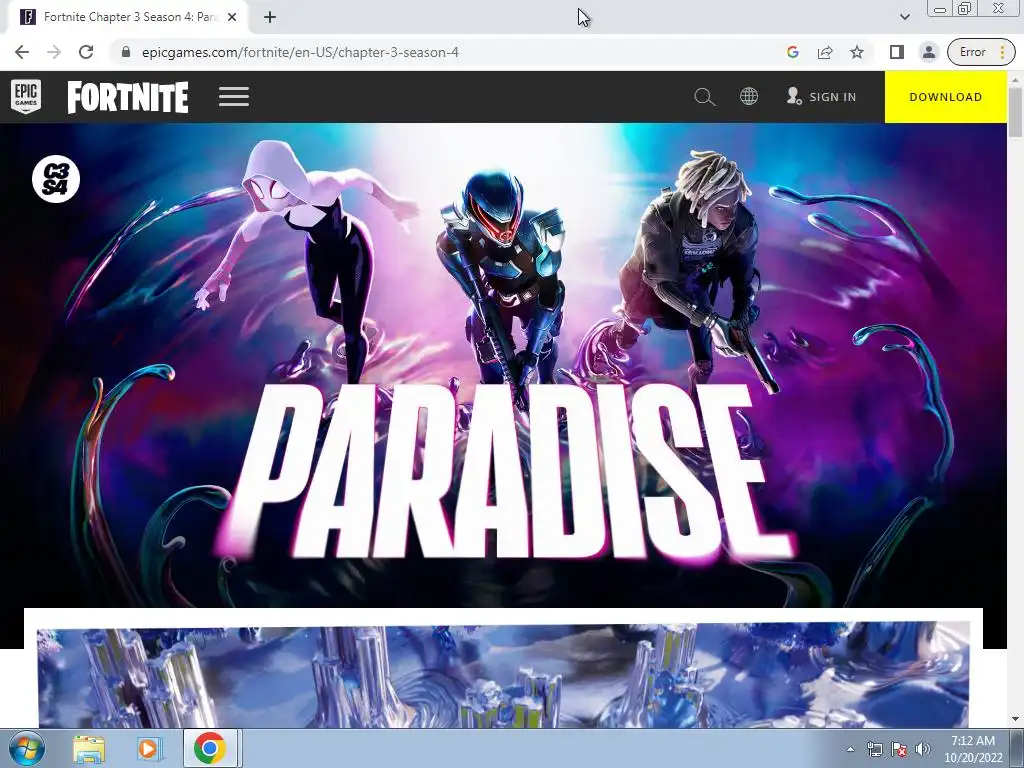Image resolution: width=1024 pixels, height=768 pixels.
Task: Bookmark this page with star
Action: click(x=857, y=52)
